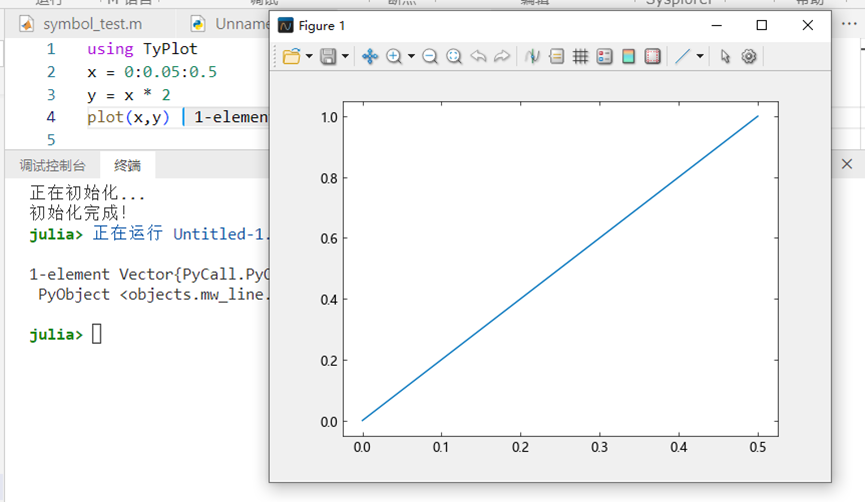This screenshot has width=865, height=502.
Task: Toggle the colorbar display
Action: point(628,56)
